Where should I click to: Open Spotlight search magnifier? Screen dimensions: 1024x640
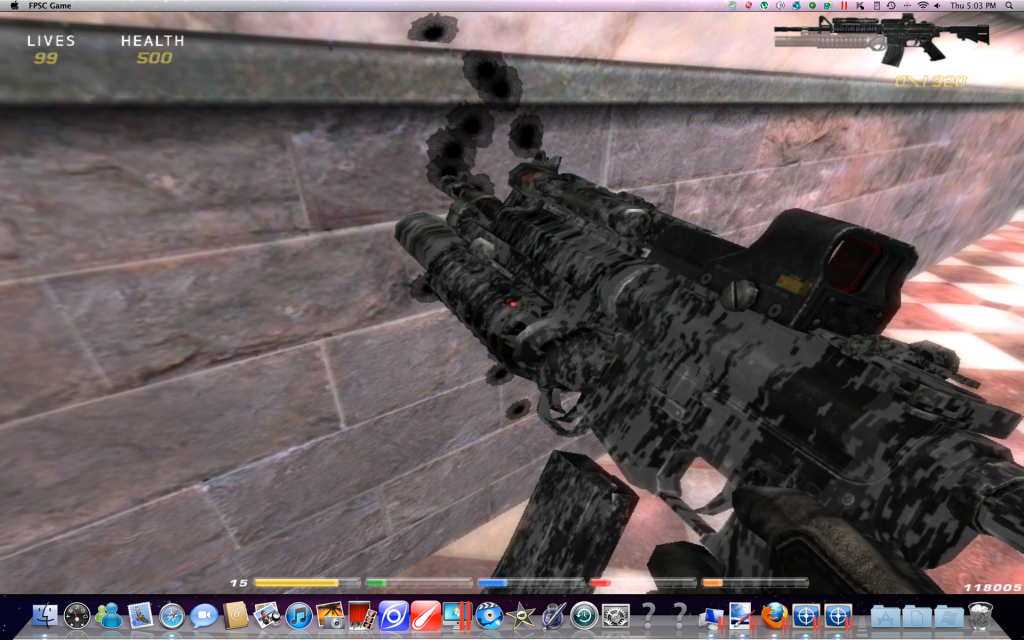(1010, 5)
